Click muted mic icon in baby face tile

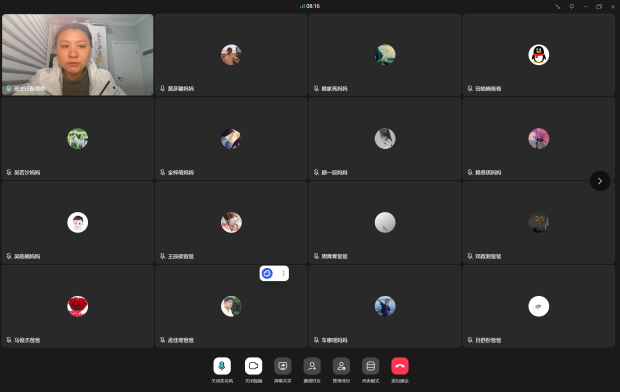coord(9,256)
